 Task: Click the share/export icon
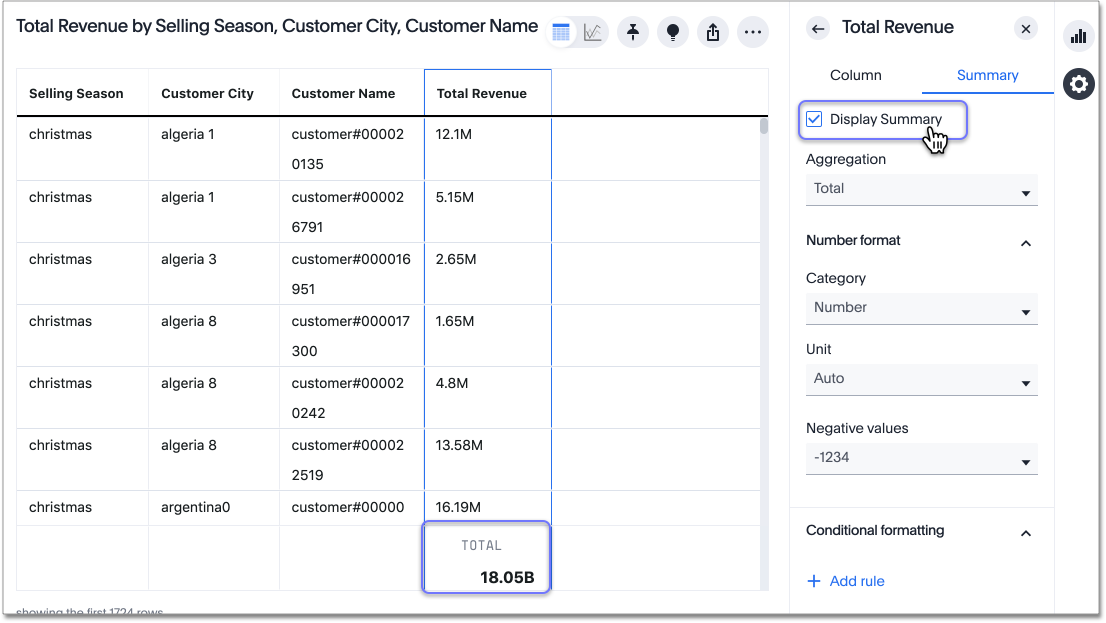[713, 32]
